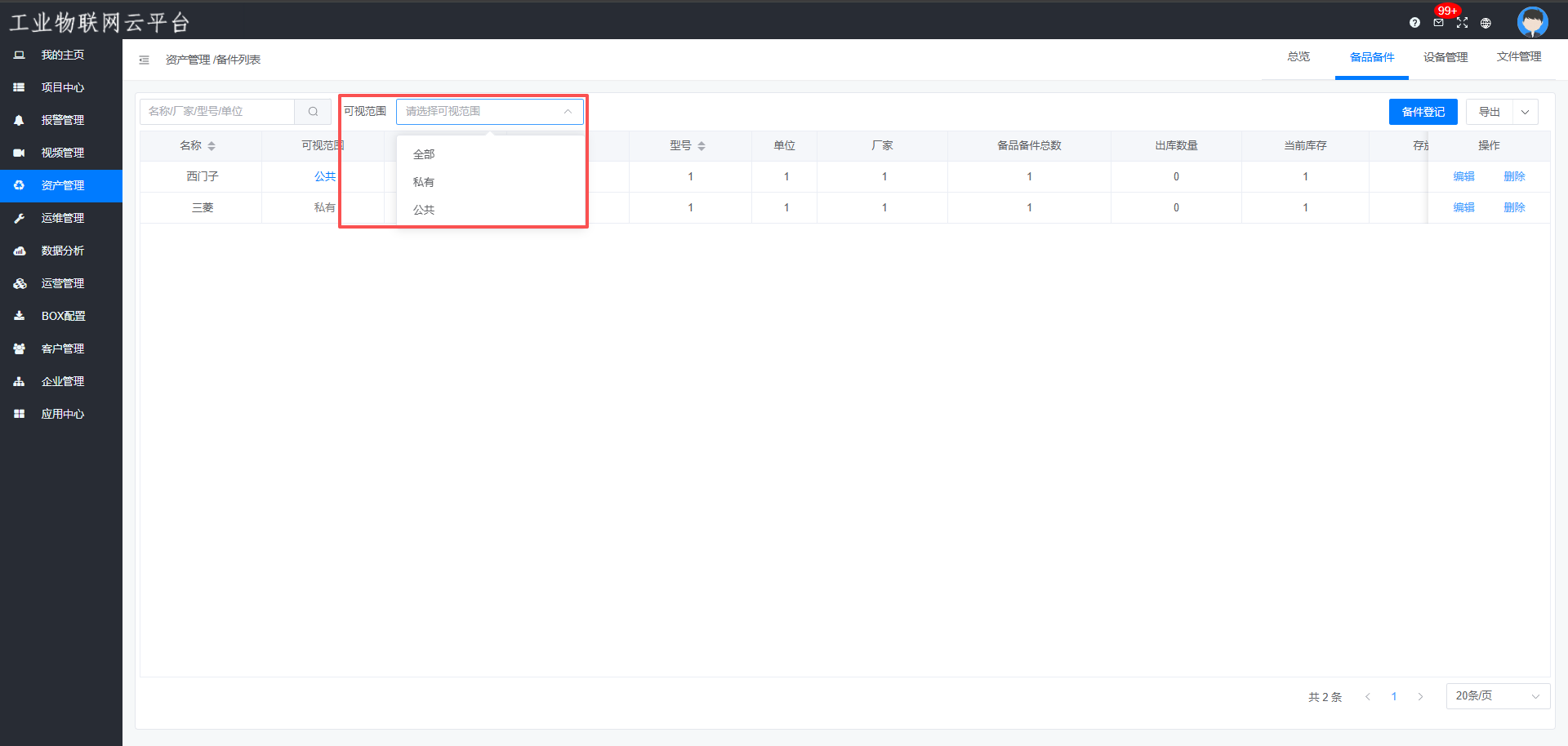1568x746 pixels.
Task: Choose 全部 from the visibility options
Action: [x=424, y=154]
